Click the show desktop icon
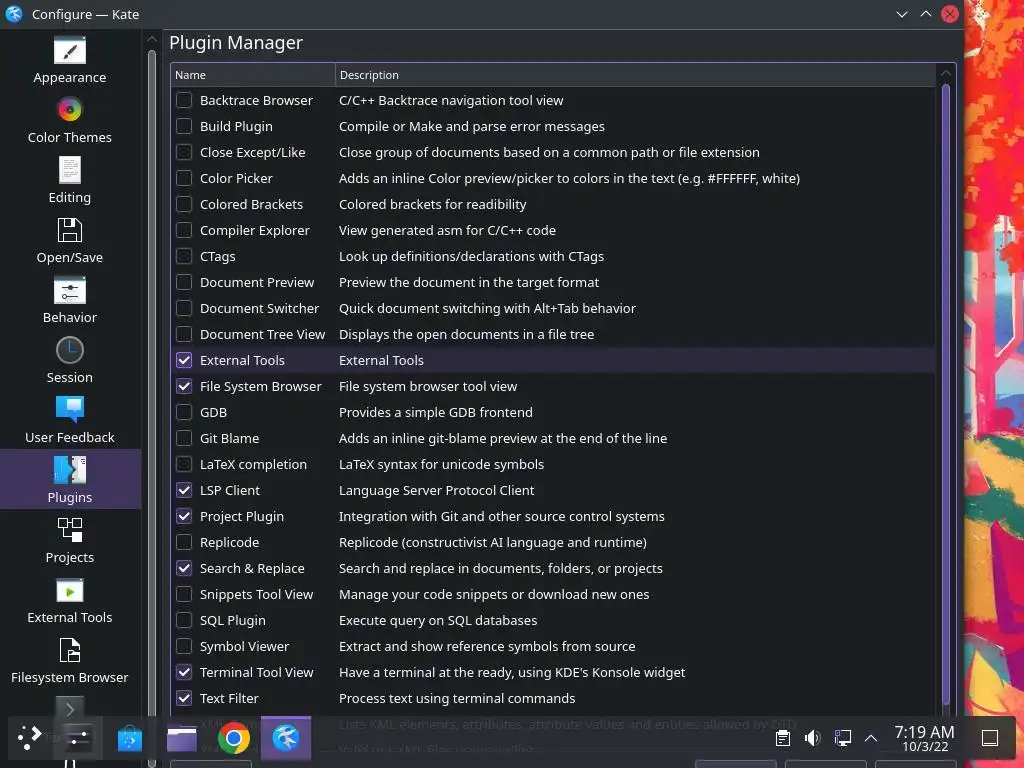The height and width of the screenshot is (768, 1024). 990,738
